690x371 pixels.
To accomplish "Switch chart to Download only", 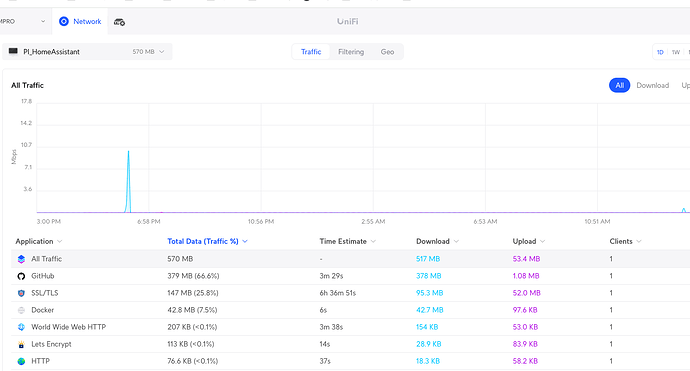I will point(652,85).
